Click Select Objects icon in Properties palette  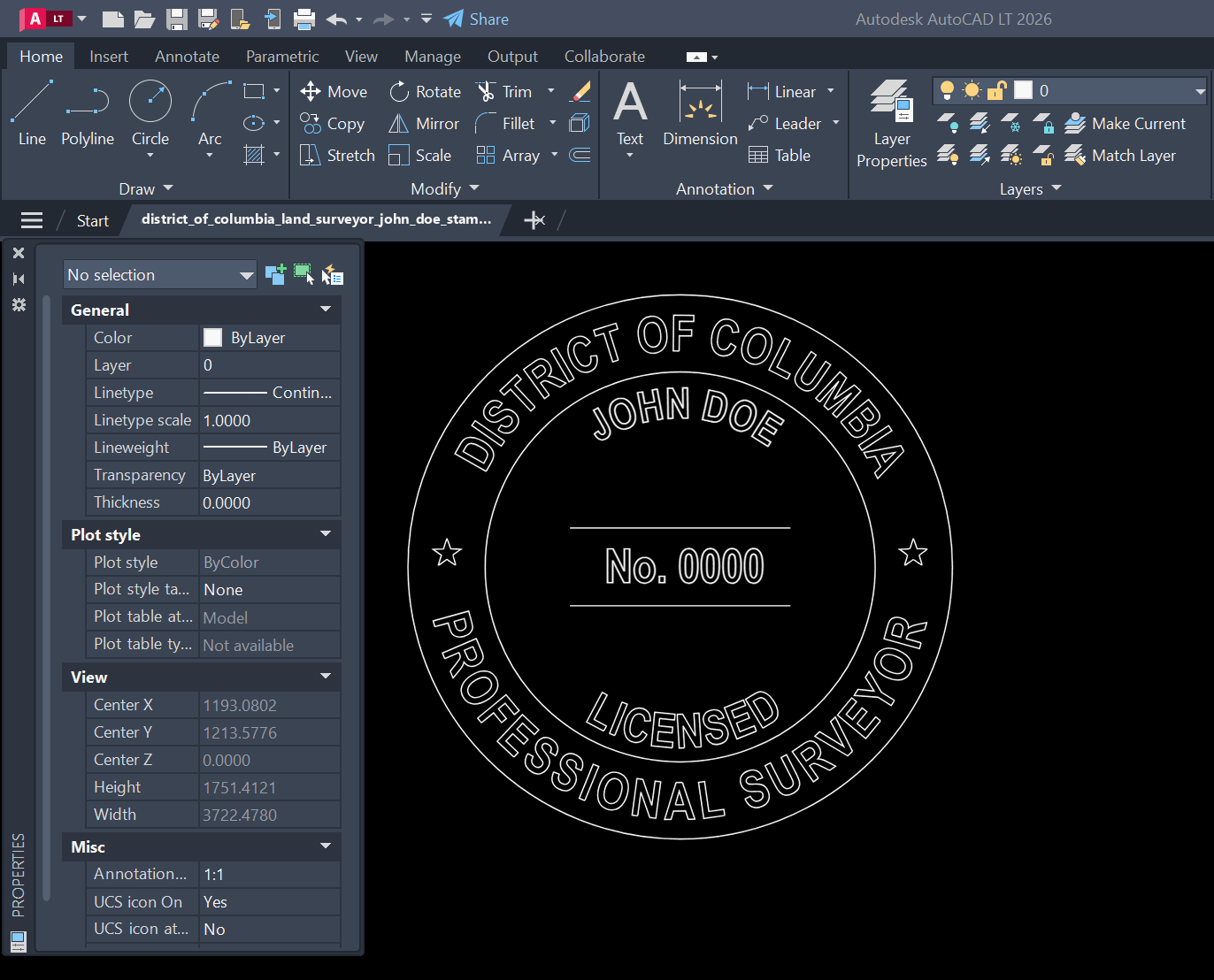click(x=303, y=274)
